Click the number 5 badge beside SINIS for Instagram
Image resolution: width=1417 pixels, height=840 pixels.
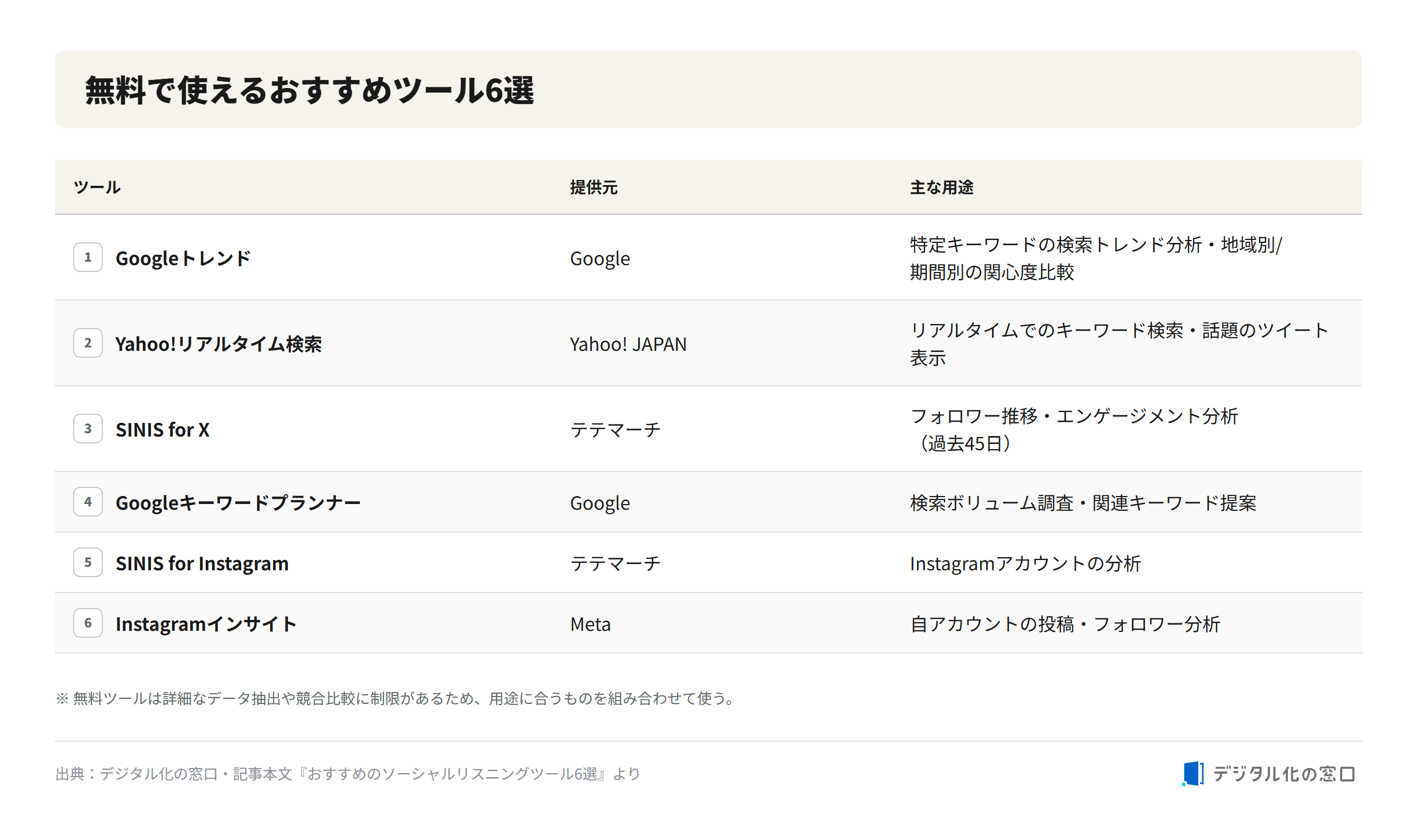[88, 562]
